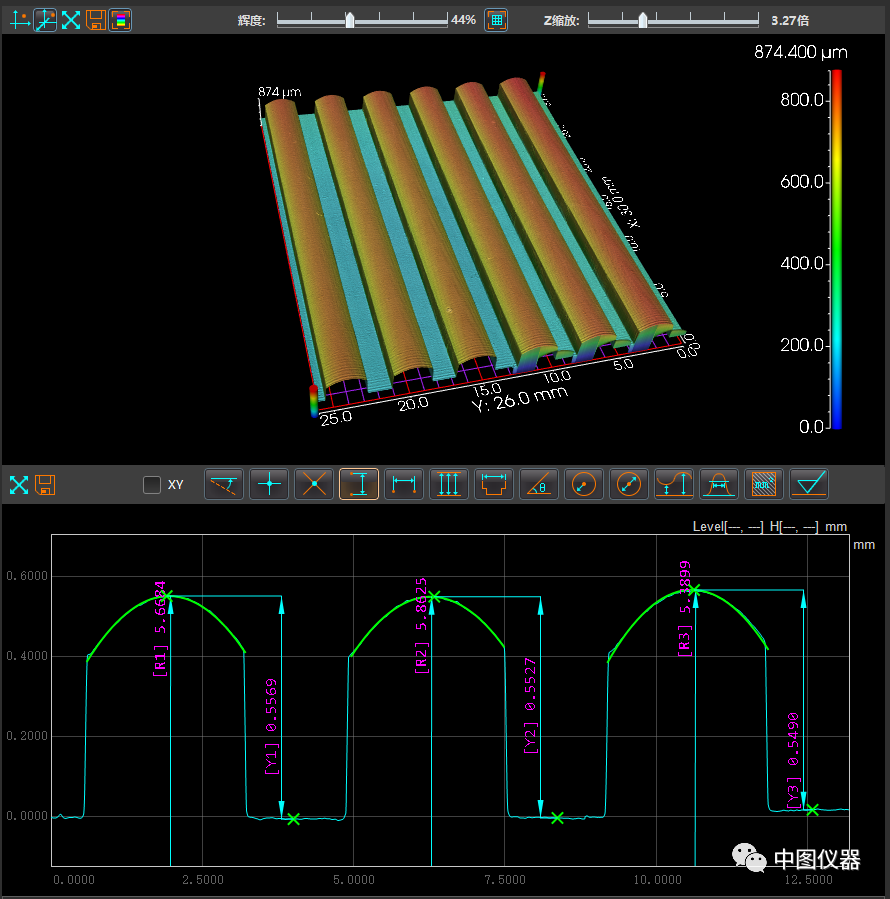Select the horizontal distance measurement tool
Screen dimensions: 890x899
click(x=403, y=484)
